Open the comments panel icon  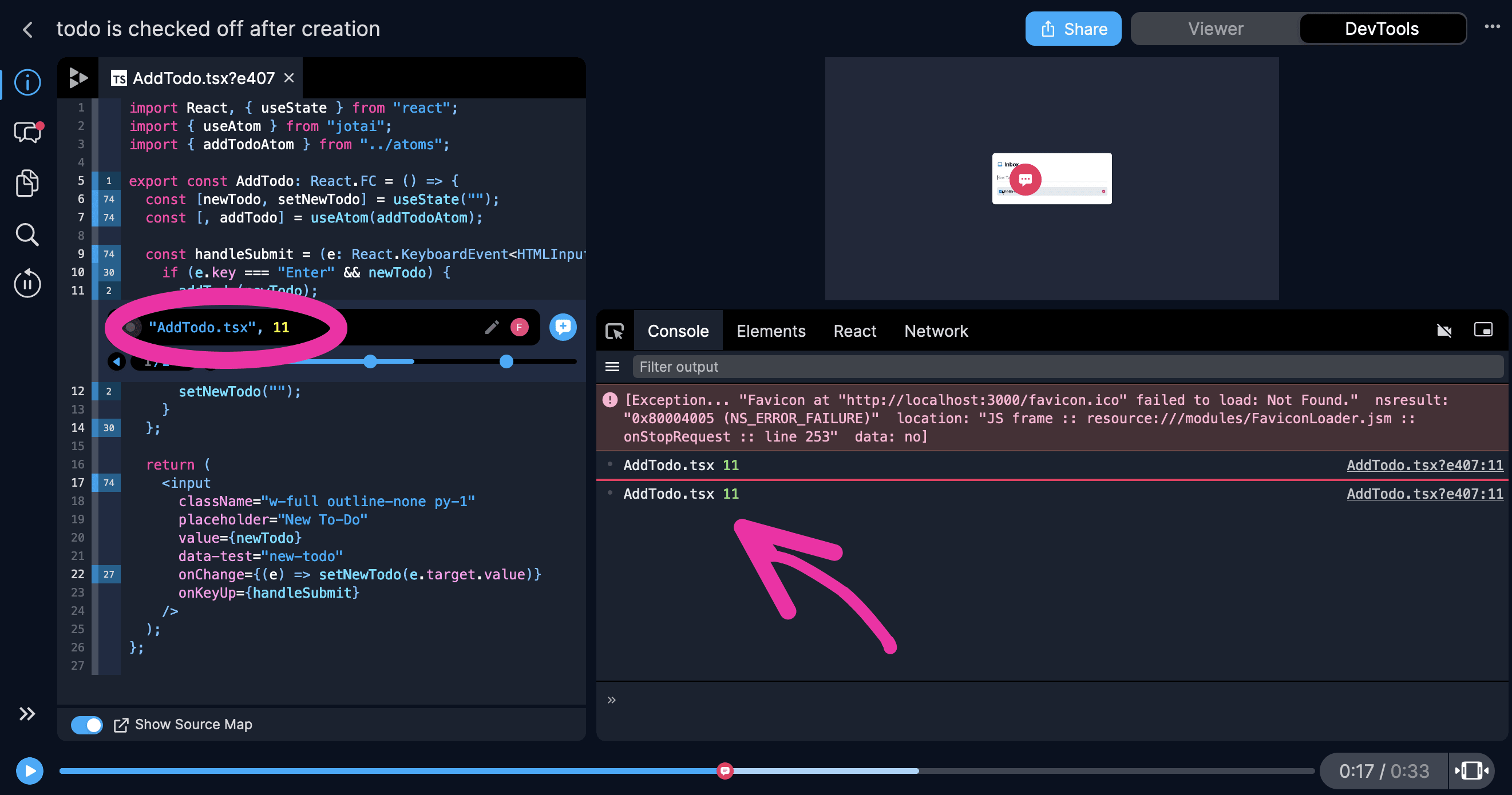click(27, 133)
